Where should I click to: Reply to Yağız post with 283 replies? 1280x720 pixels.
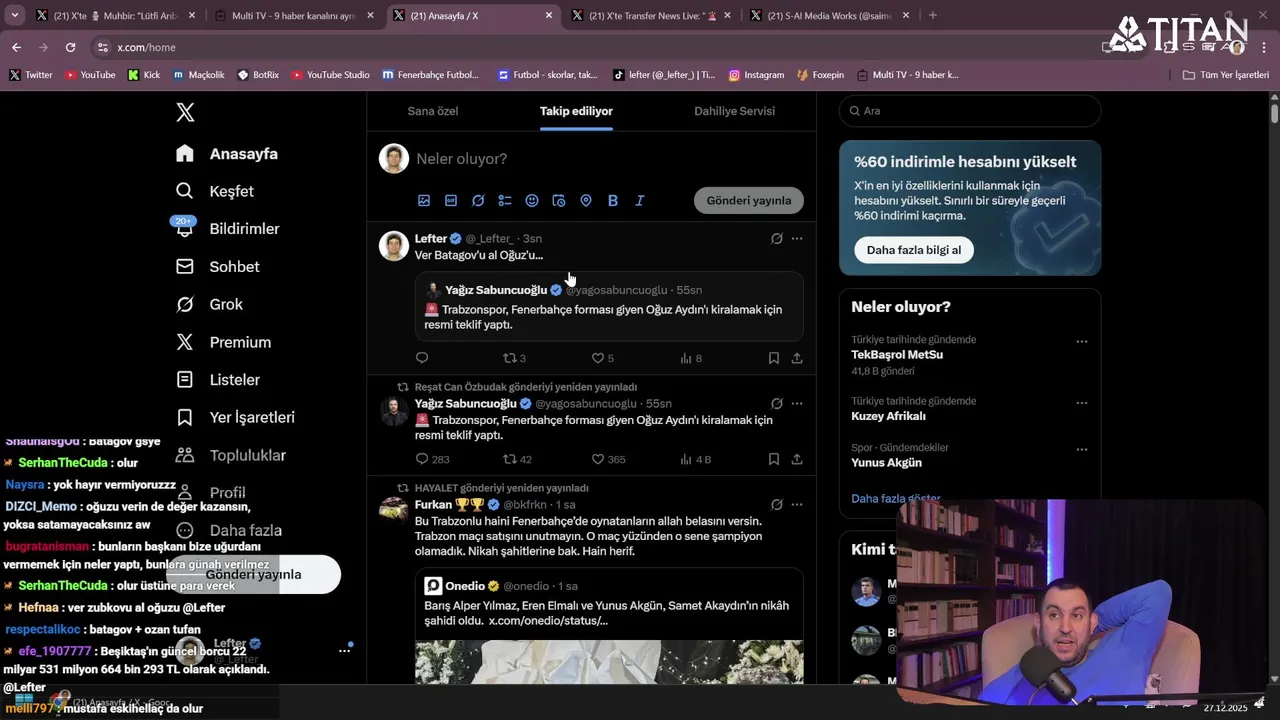point(432,459)
